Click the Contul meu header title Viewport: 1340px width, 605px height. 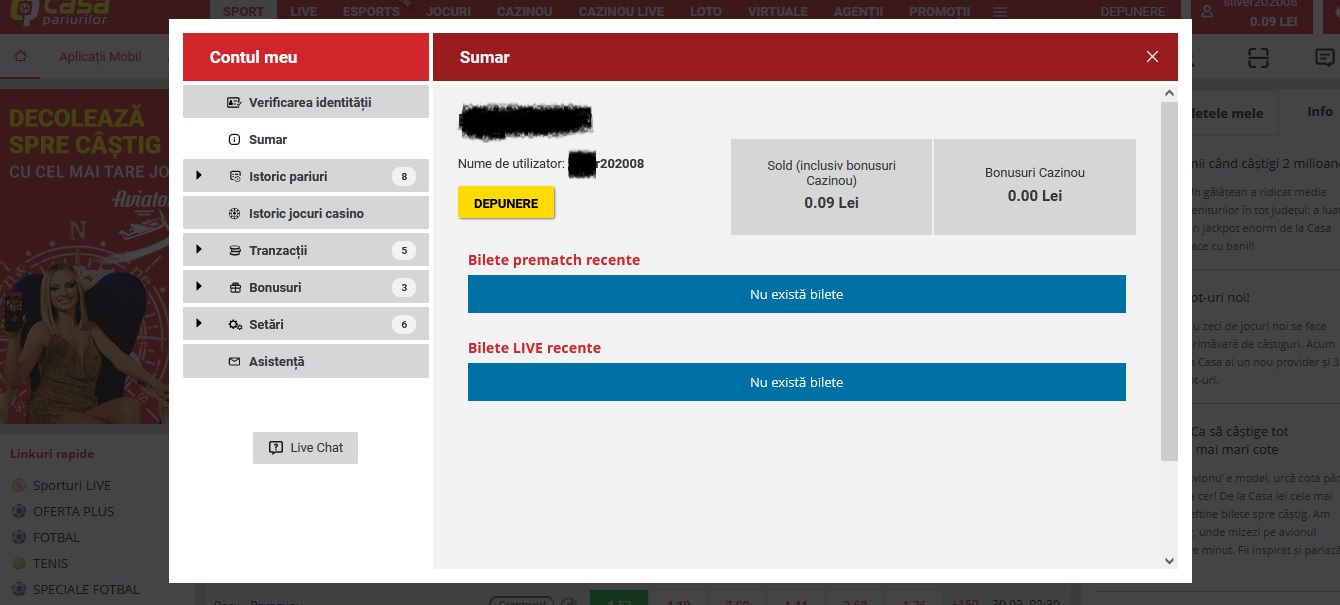(253, 57)
